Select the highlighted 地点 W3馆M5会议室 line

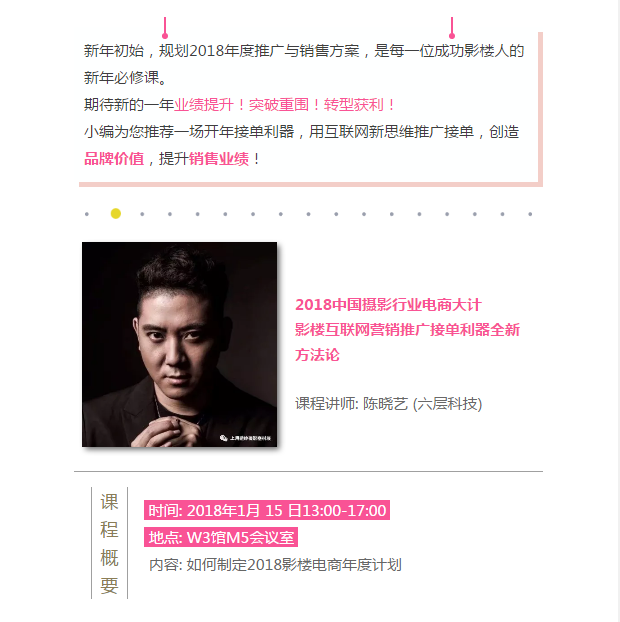point(221,538)
